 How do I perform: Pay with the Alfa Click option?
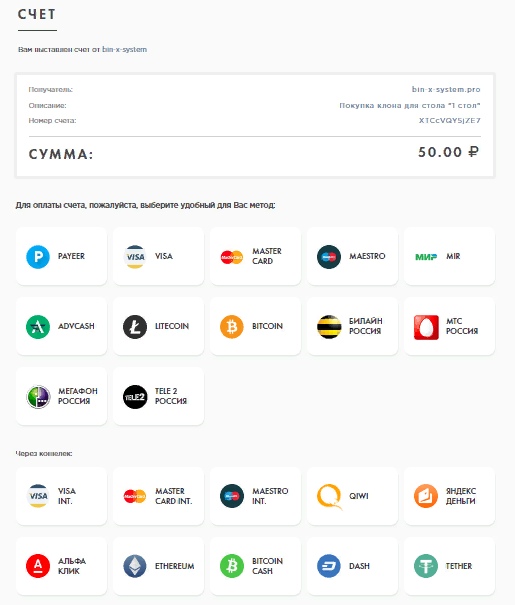click(x=61, y=566)
